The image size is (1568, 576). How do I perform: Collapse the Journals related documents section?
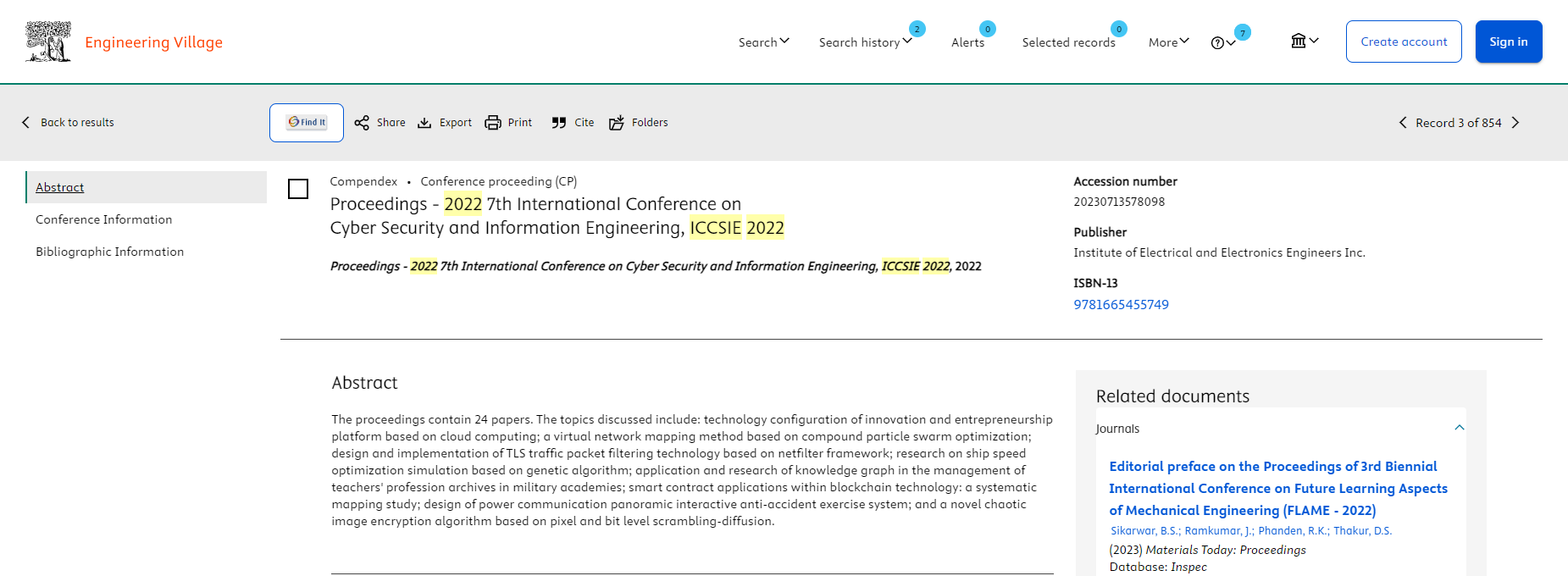(1459, 428)
